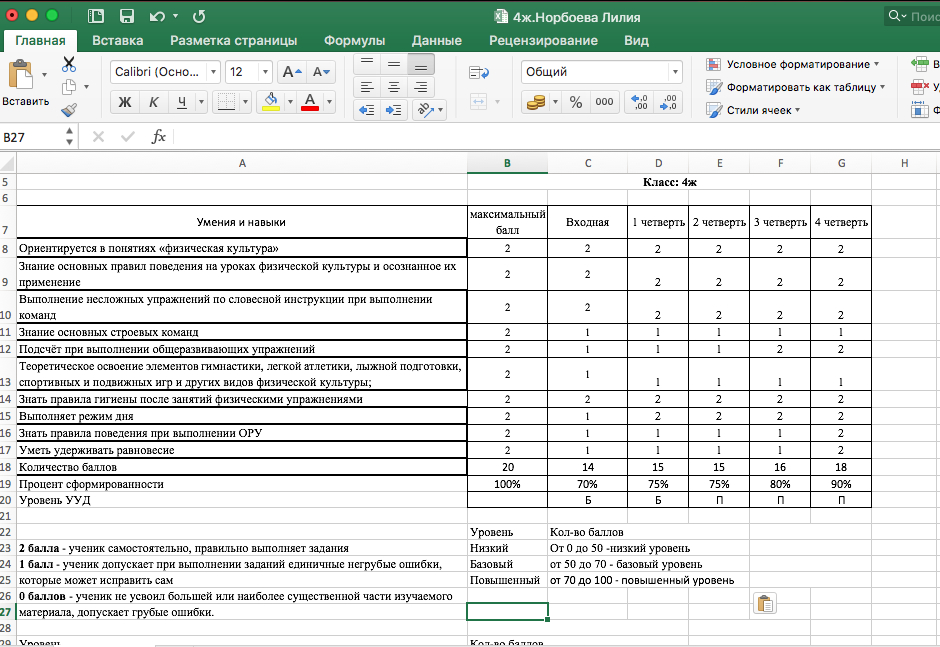The image size is (940, 647).
Task: Decrease font size with the small A
Action: click(x=321, y=72)
